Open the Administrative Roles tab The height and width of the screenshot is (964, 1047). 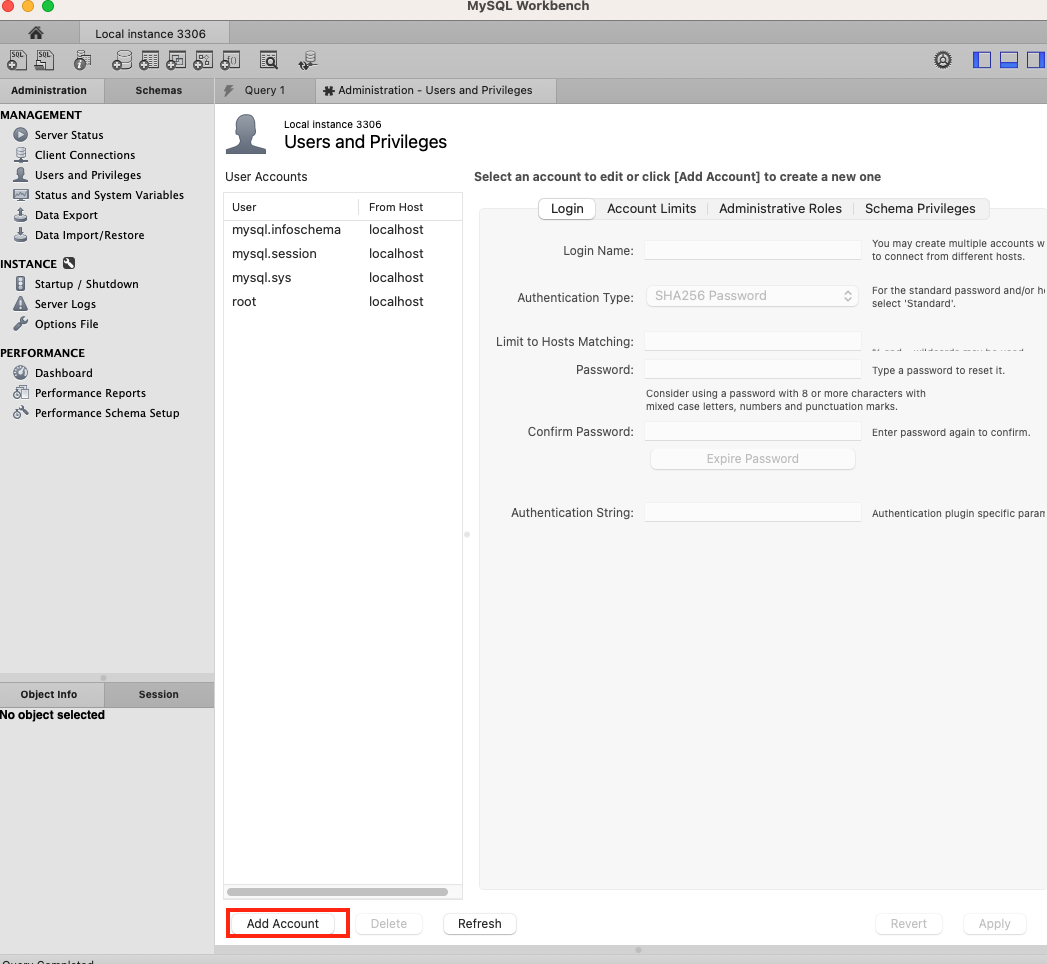781,208
